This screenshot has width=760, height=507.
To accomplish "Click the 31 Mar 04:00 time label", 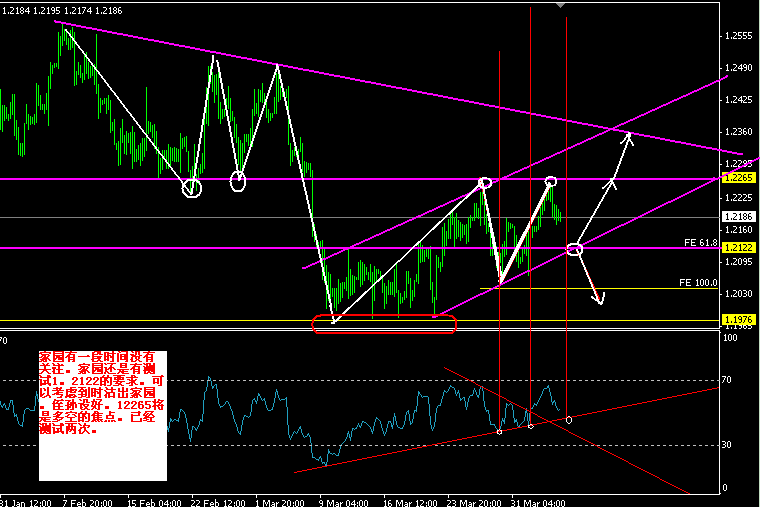I will point(538,503).
